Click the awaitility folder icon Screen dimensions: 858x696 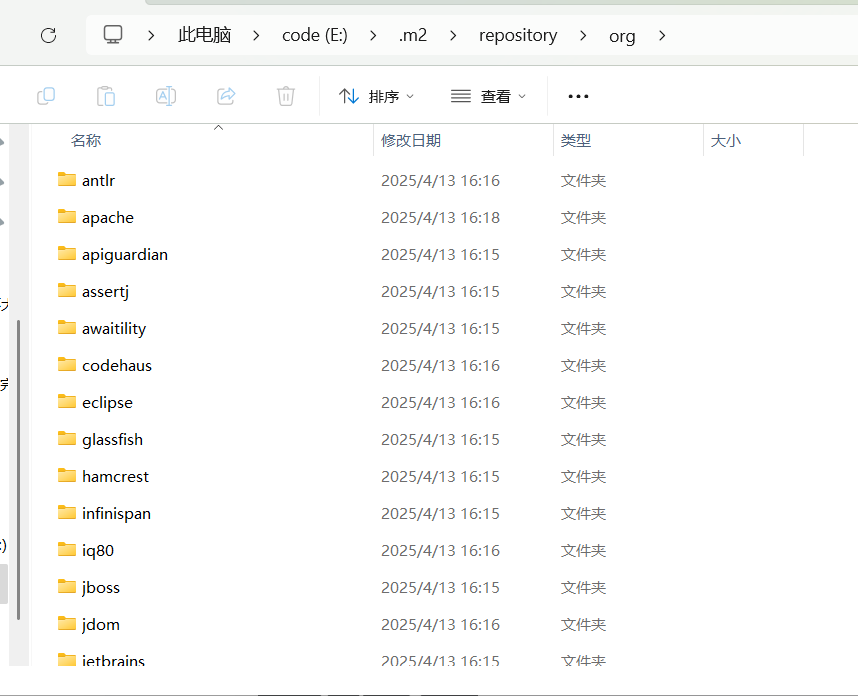pos(67,327)
